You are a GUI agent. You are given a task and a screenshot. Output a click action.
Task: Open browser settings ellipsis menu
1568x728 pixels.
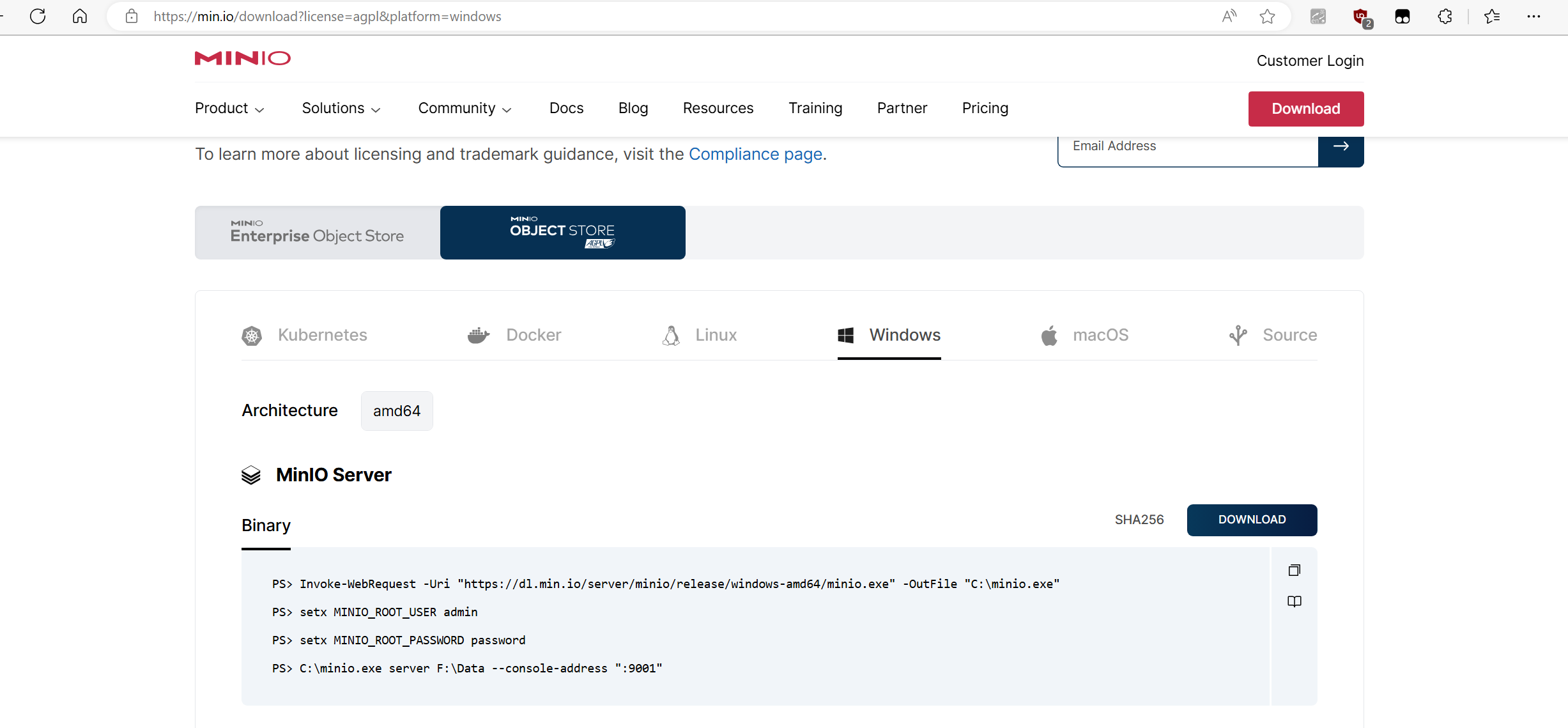point(1533,16)
